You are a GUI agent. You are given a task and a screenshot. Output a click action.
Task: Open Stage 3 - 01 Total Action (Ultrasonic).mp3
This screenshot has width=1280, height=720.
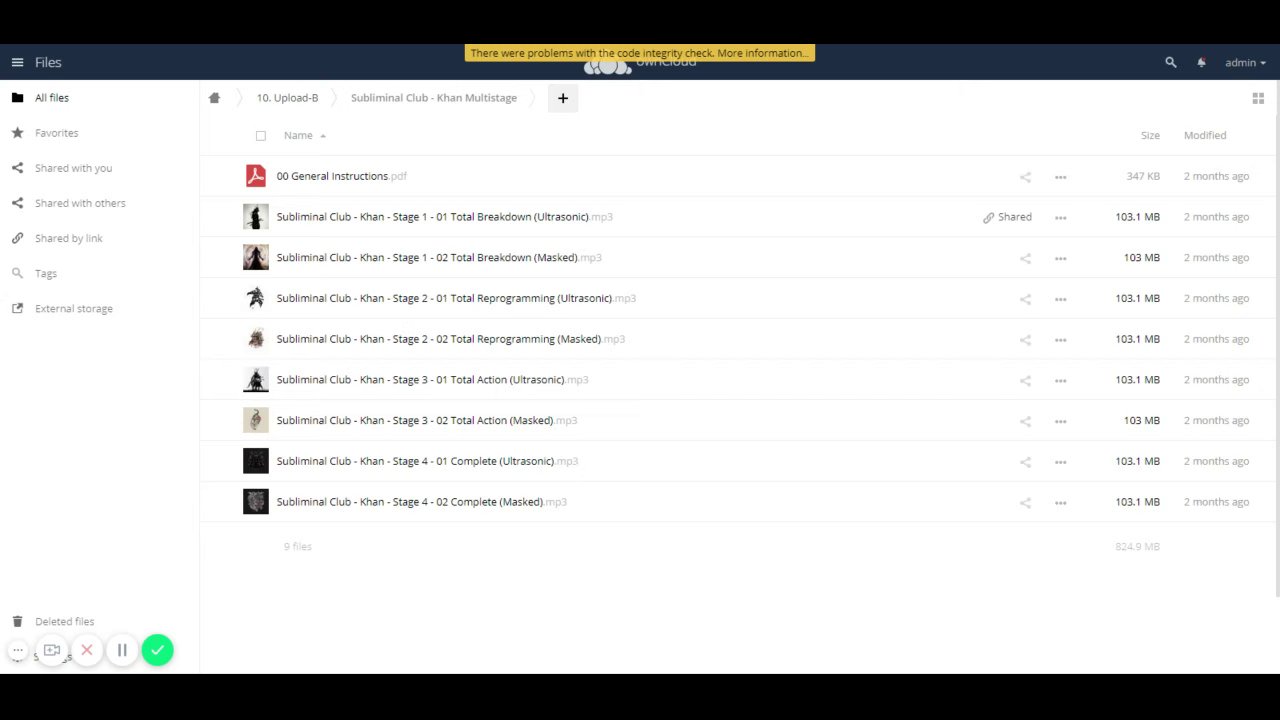tap(432, 380)
